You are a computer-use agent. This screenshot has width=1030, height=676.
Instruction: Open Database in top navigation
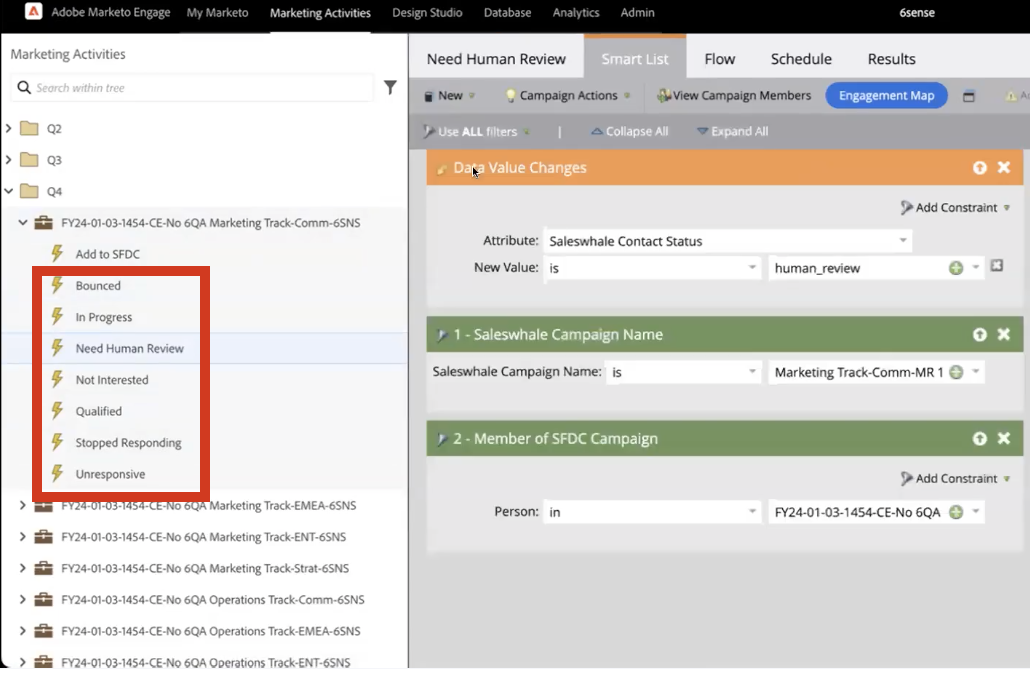pyautogui.click(x=507, y=12)
